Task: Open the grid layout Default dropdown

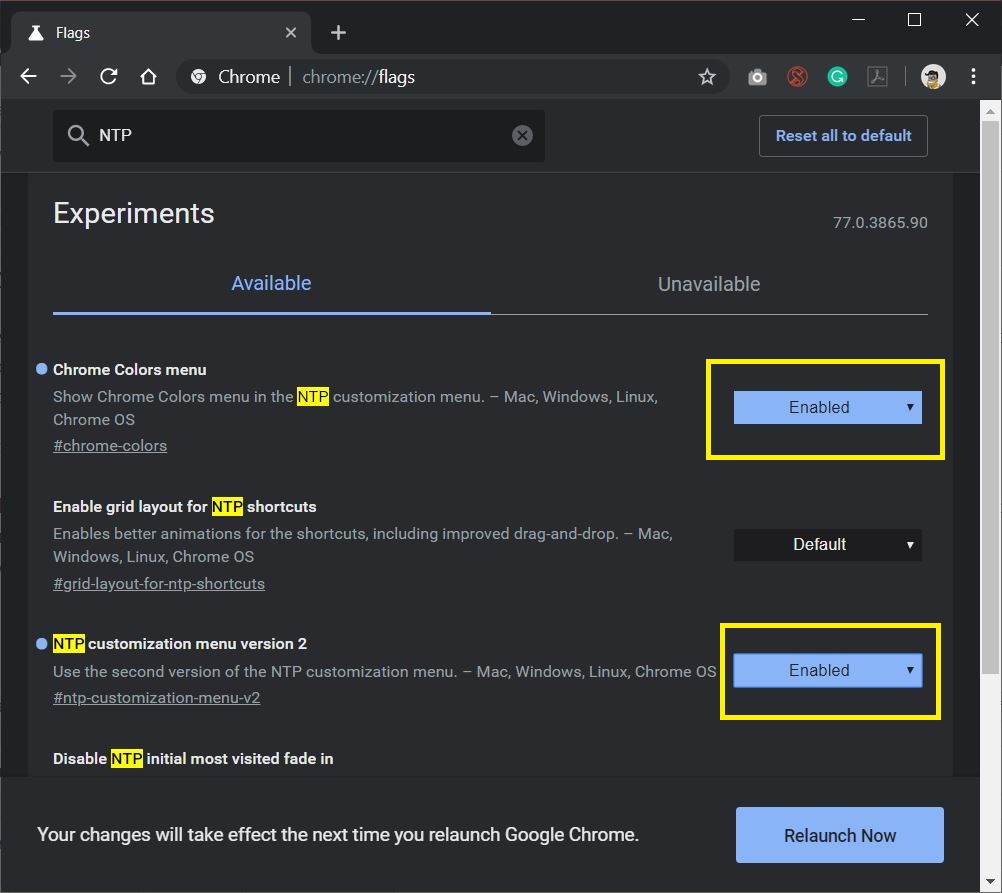Action: click(828, 545)
